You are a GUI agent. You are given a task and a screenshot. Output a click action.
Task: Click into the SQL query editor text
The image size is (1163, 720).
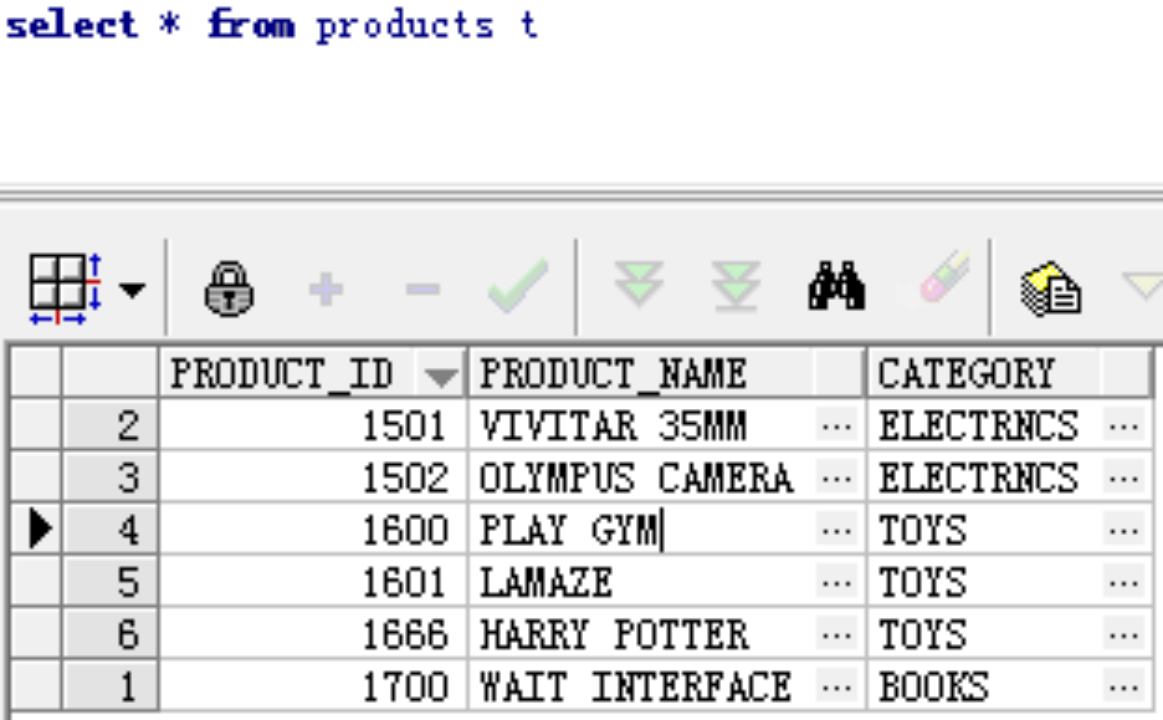click(x=271, y=25)
